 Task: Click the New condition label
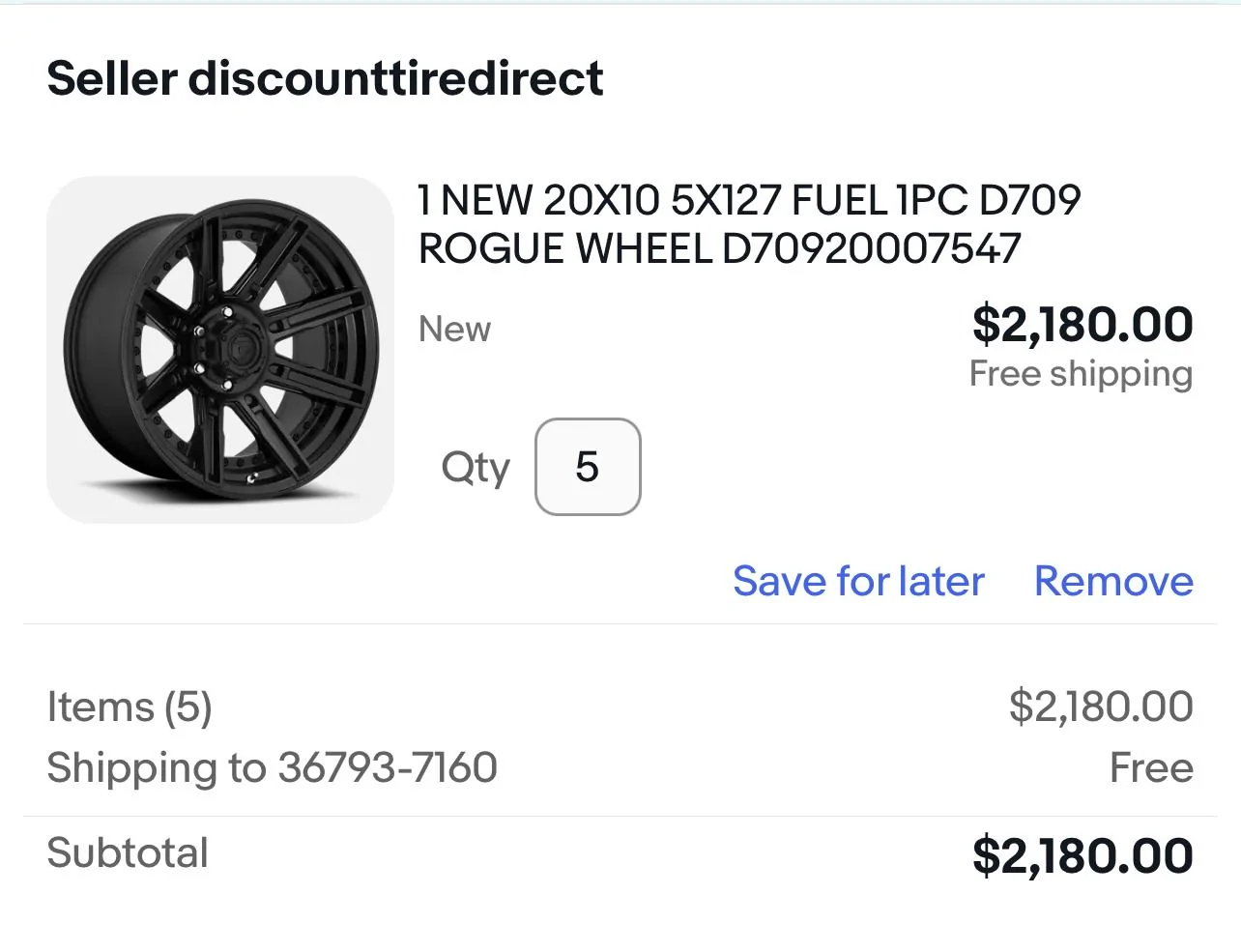[454, 330]
